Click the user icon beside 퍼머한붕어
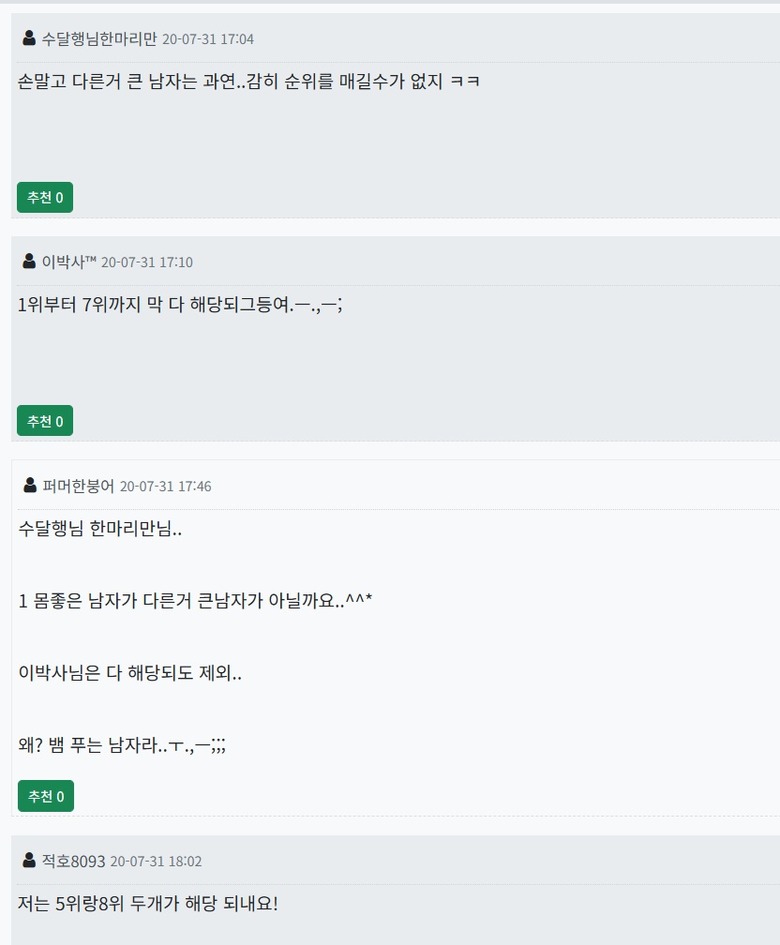The height and width of the screenshot is (945, 780). point(29,485)
